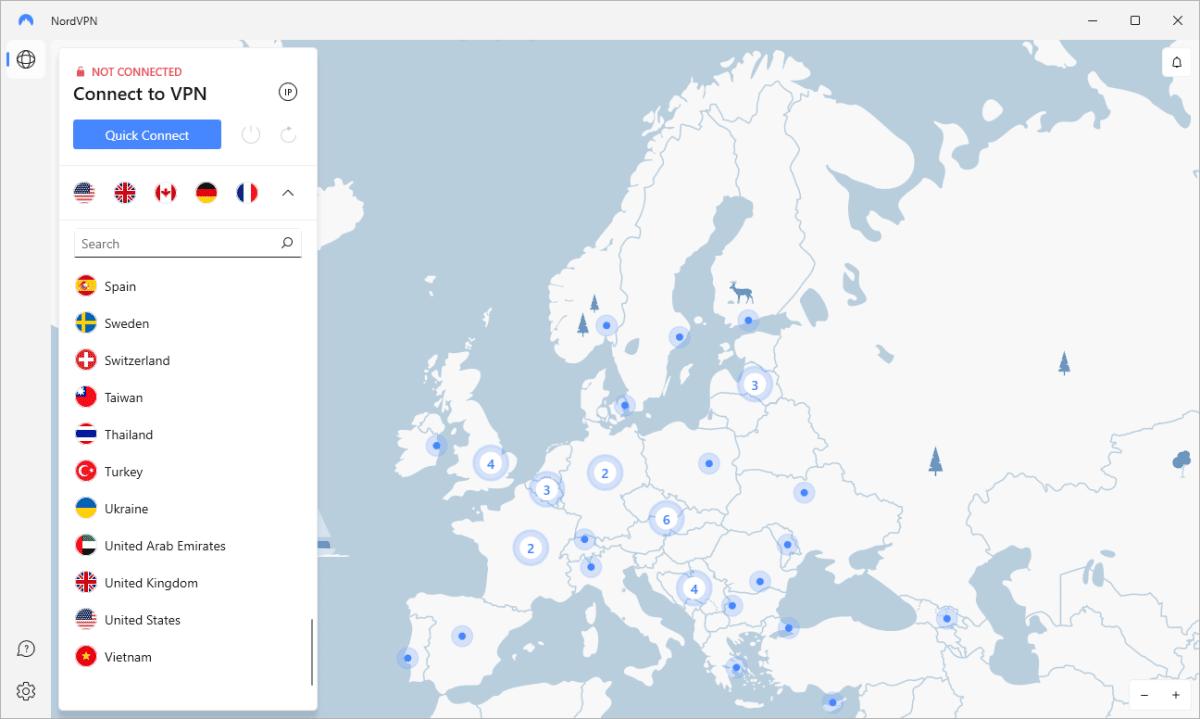Click the country list scrollbar
The height and width of the screenshot is (719, 1200).
point(312,651)
